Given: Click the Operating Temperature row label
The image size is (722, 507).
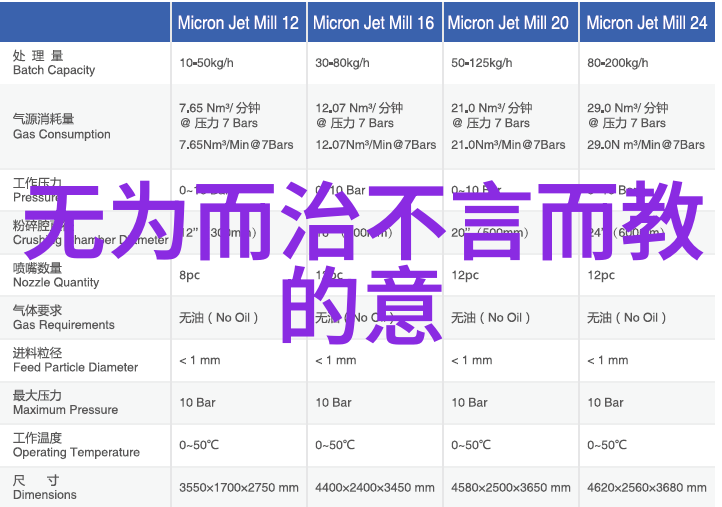Looking at the screenshot, I should pyautogui.click(x=76, y=445).
